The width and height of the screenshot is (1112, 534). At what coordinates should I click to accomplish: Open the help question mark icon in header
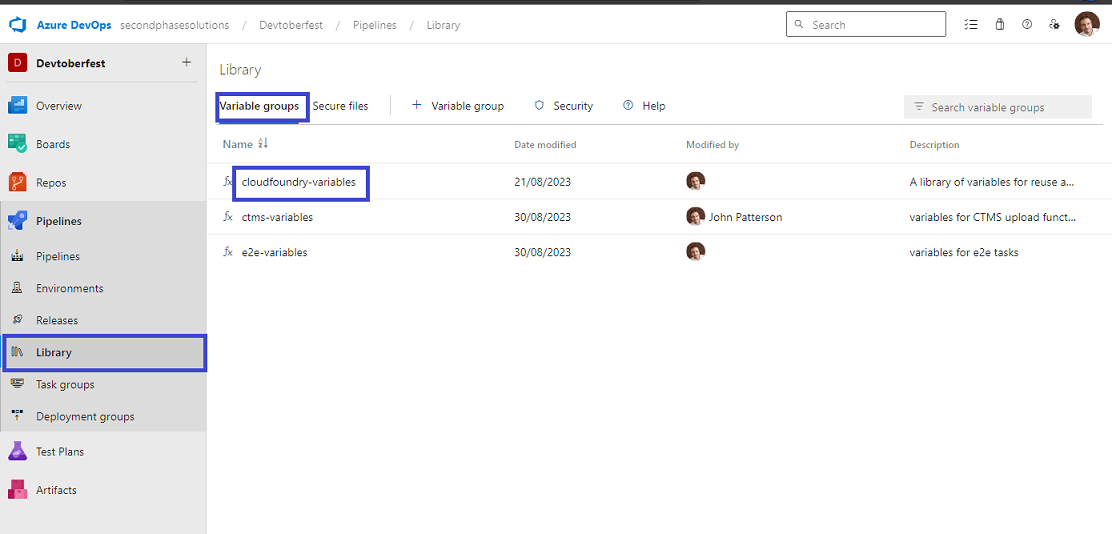1027,24
